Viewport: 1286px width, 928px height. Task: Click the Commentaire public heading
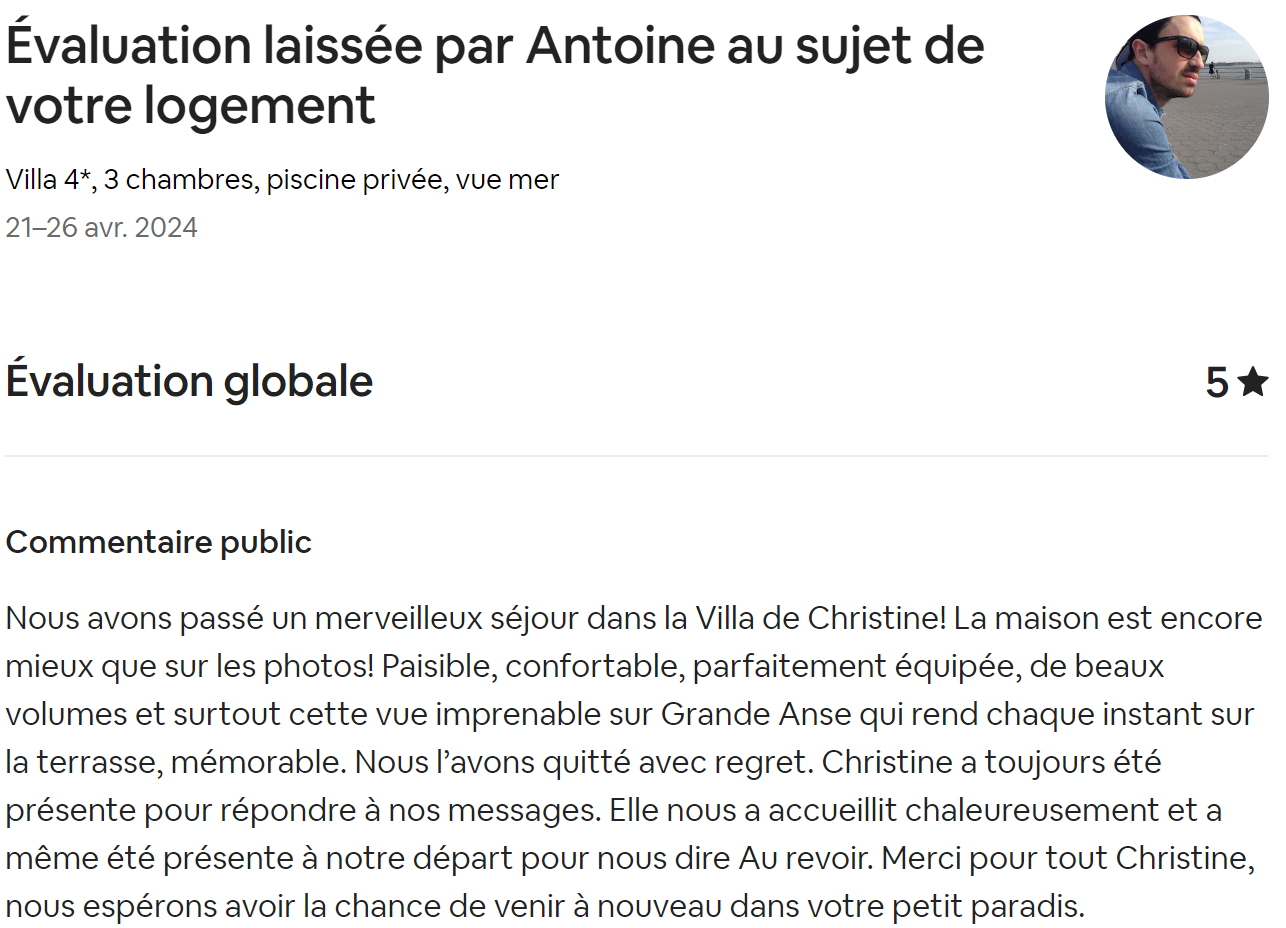(159, 542)
